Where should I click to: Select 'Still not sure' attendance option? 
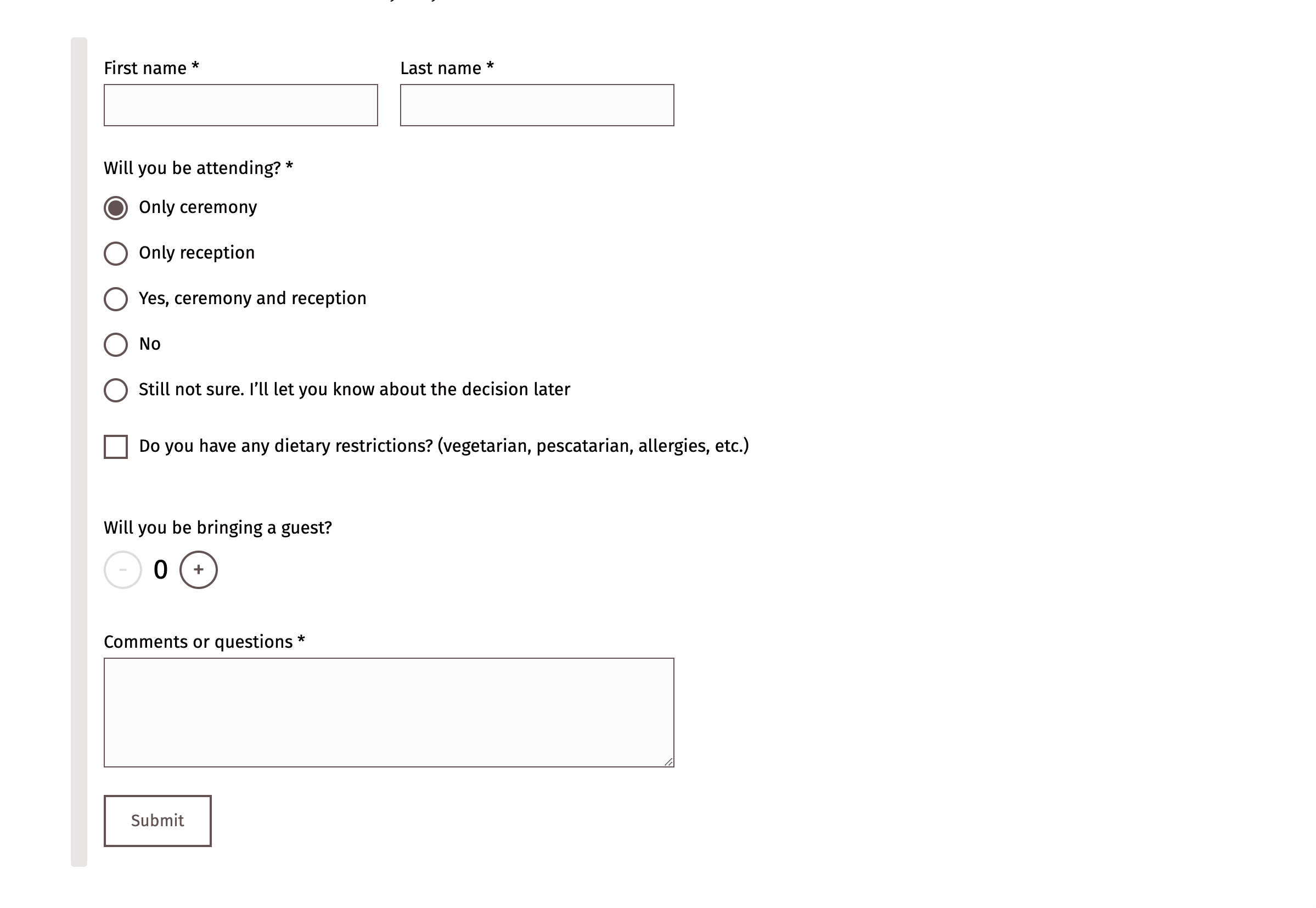116,389
